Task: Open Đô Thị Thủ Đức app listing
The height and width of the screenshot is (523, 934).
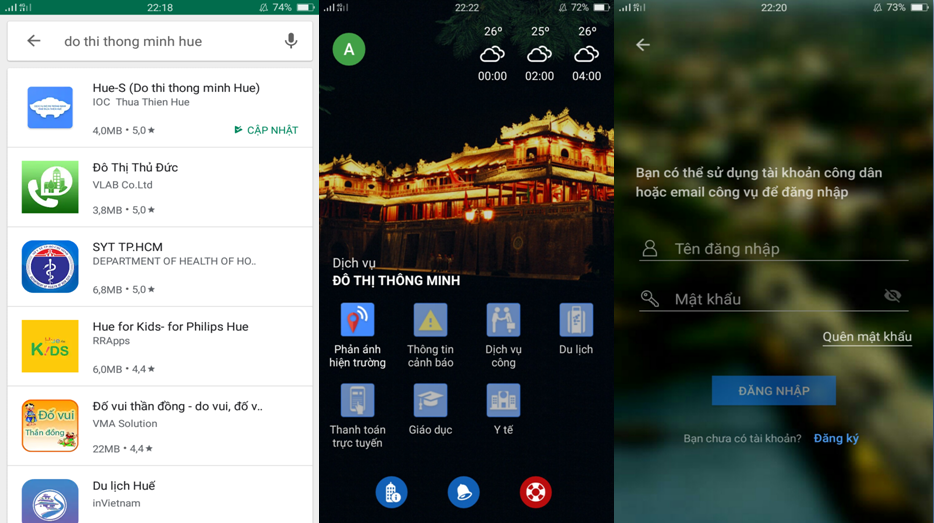Action: [160, 187]
